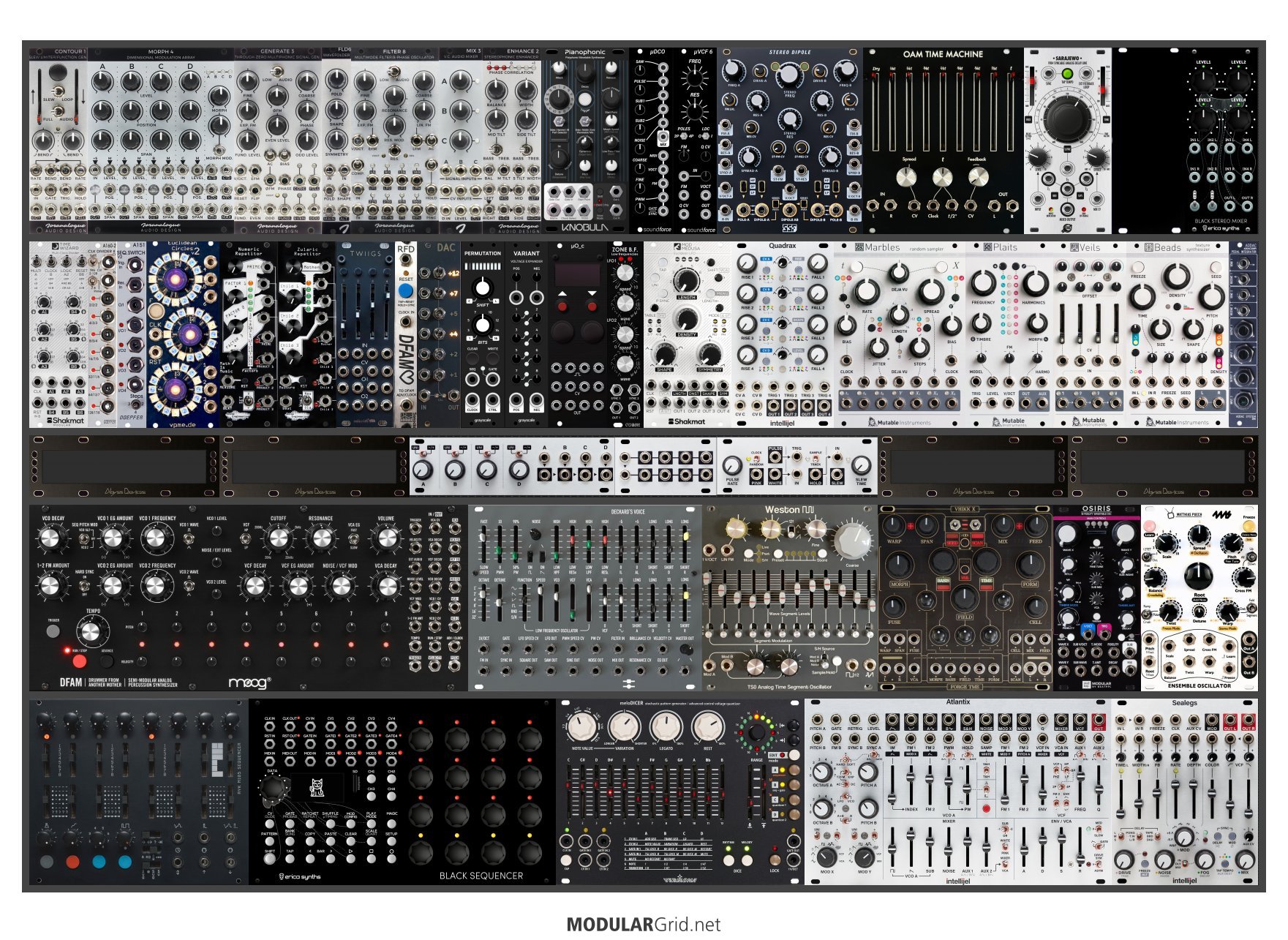The height and width of the screenshot is (940, 1288).
Task: Hit the record circle button on Black Sequencer
Action: pyautogui.click(x=391, y=859)
